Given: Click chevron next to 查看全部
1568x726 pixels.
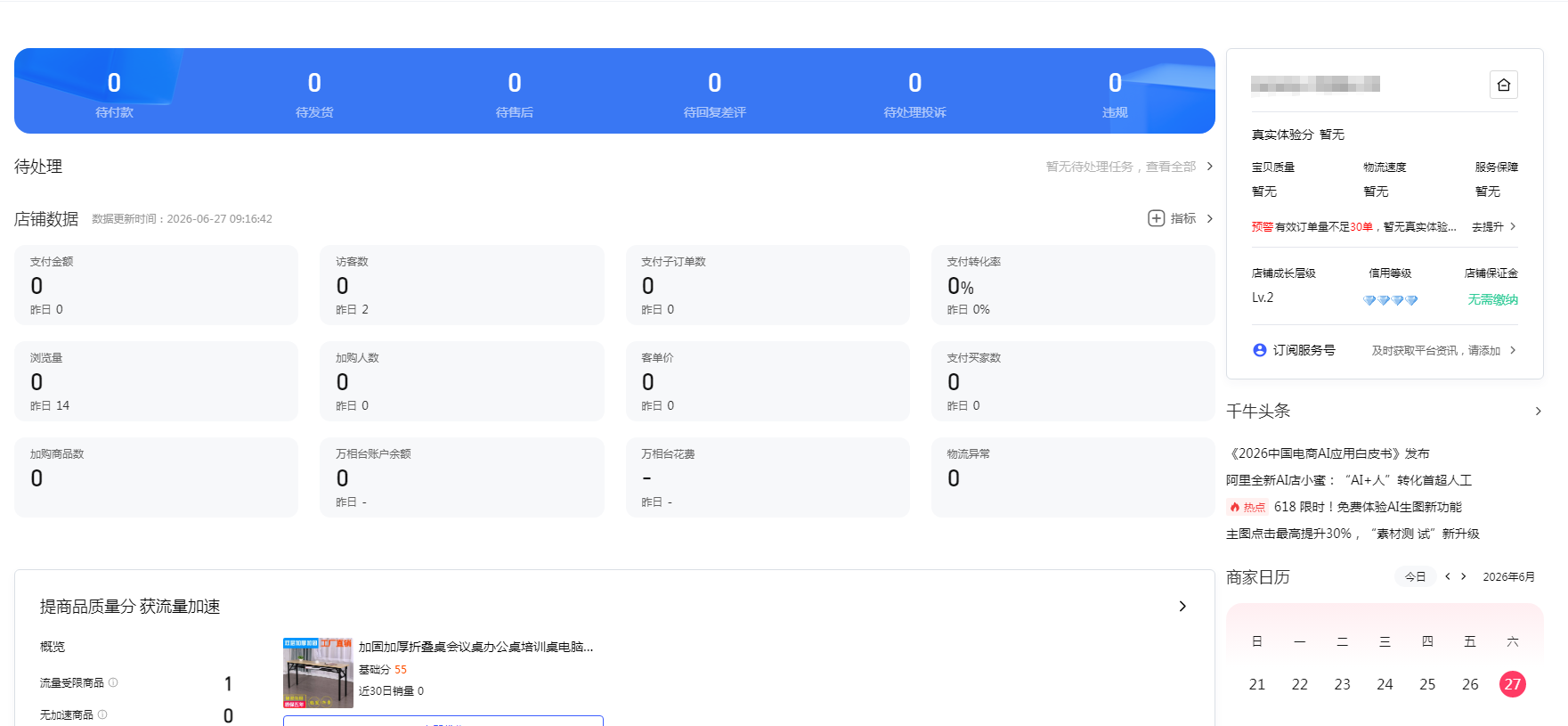Looking at the screenshot, I should pos(1209,167).
